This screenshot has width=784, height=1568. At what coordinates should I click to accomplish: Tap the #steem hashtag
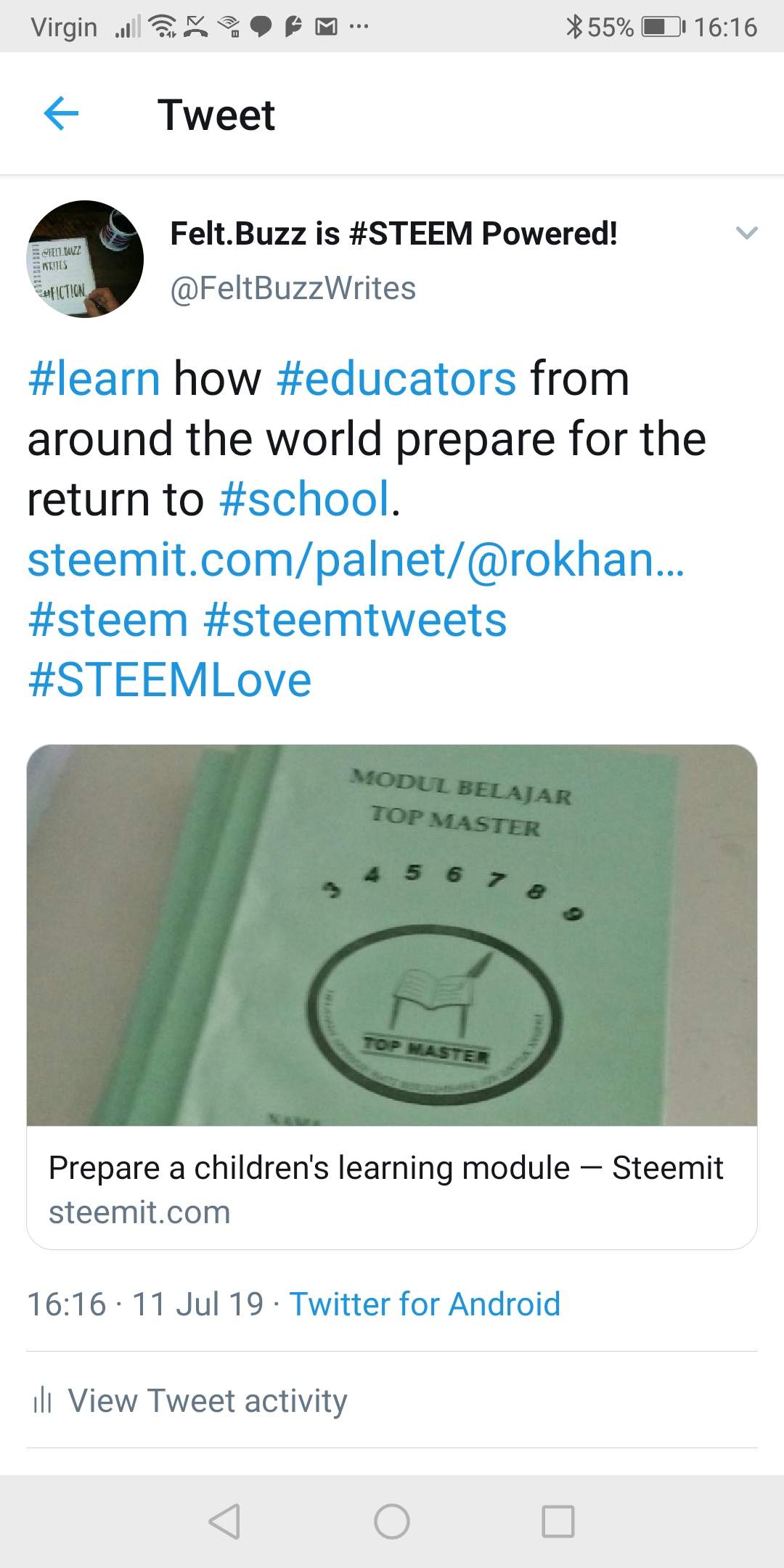(x=108, y=620)
